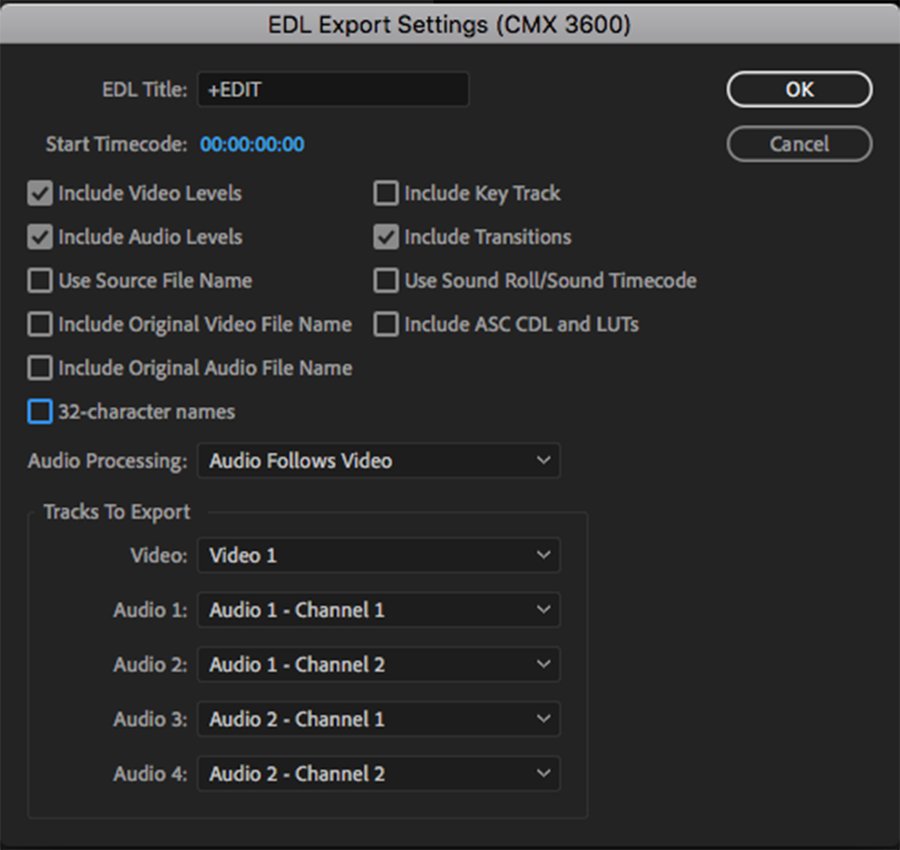Image resolution: width=900 pixels, height=850 pixels.
Task: Click the EDL Title text field
Action: pyautogui.click(x=333, y=89)
